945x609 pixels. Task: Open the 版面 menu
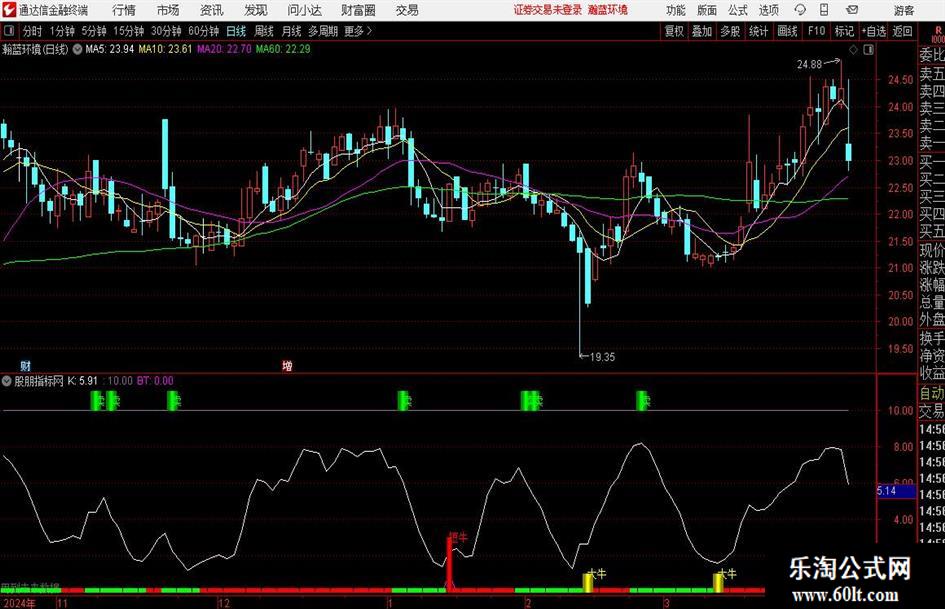[x=707, y=10]
